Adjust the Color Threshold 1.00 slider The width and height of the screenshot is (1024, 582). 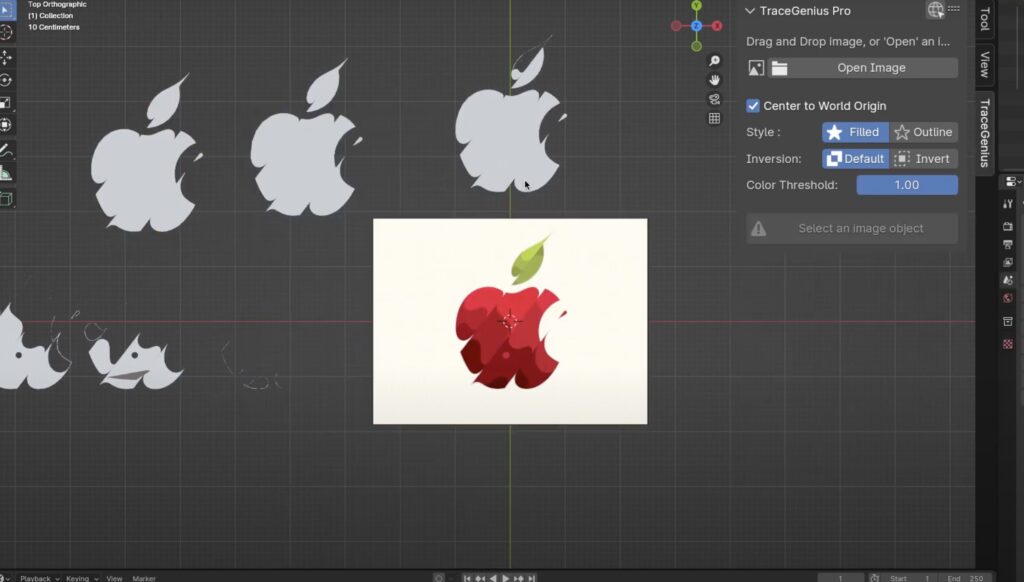tap(907, 185)
